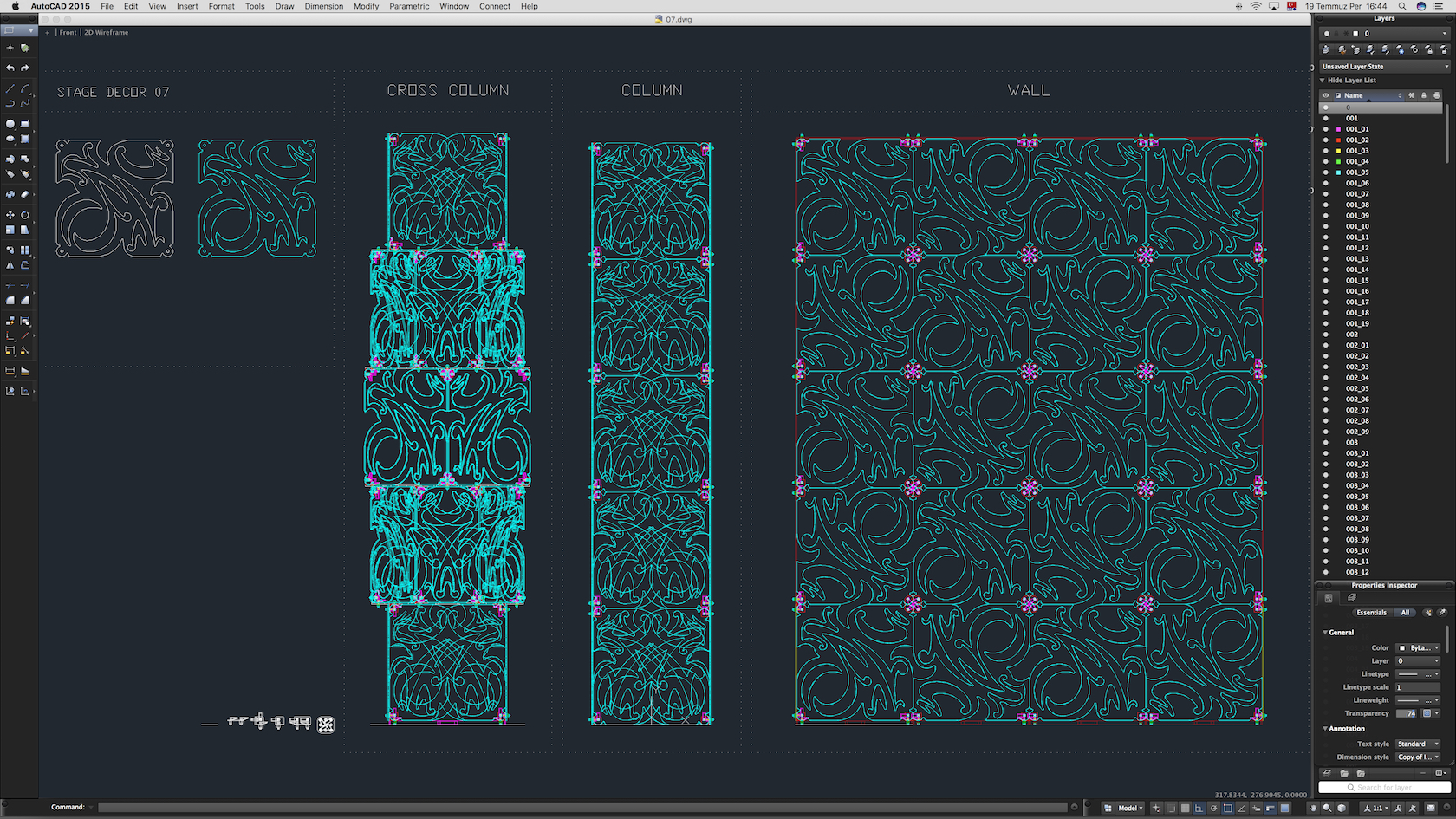Collapse the Hide Layer List disclosure triangle
The image size is (1456, 819).
1323,81
